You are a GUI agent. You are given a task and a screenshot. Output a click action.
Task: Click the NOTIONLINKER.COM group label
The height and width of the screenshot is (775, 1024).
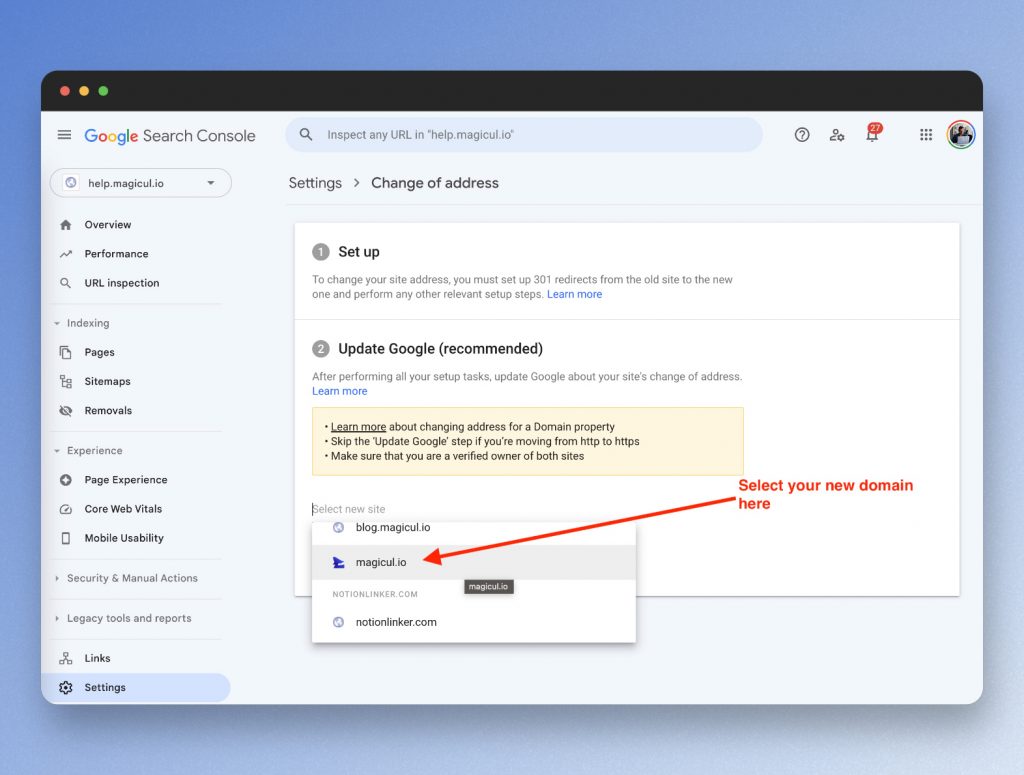(375, 594)
